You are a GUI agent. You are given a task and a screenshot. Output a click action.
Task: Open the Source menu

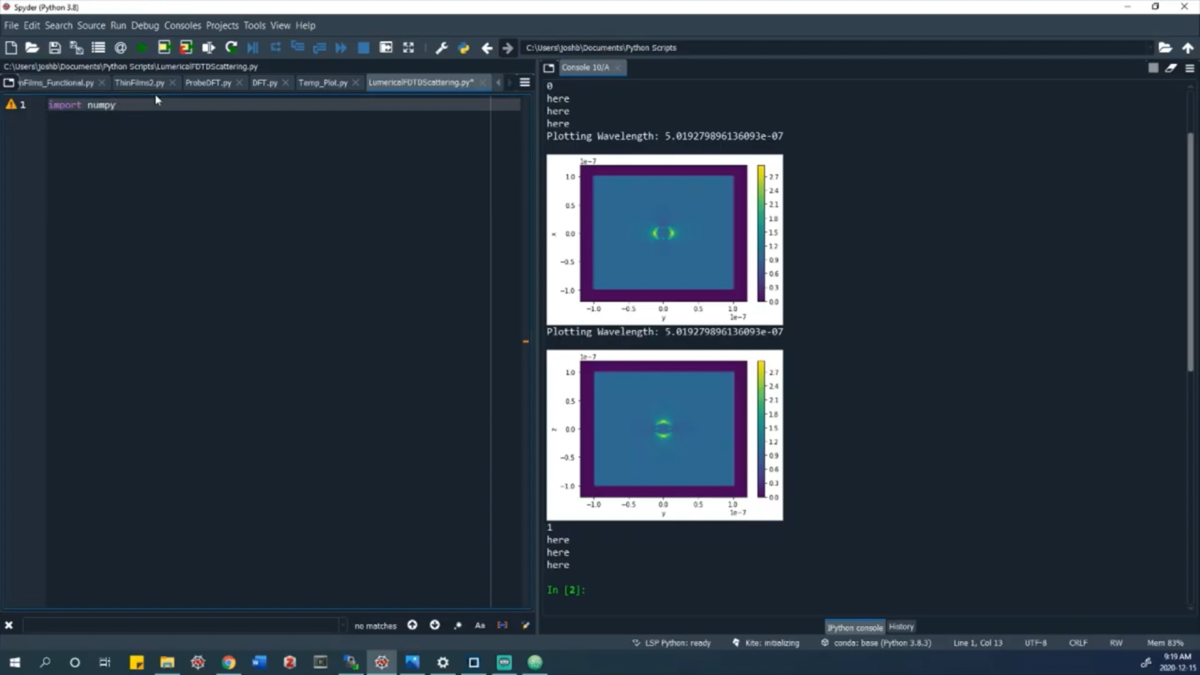pos(91,25)
